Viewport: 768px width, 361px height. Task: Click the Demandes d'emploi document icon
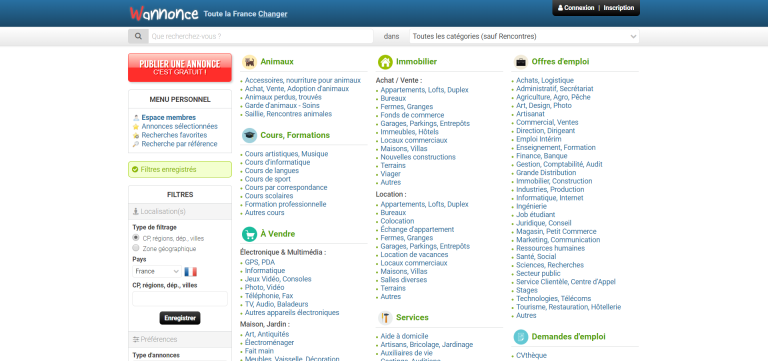click(521, 337)
